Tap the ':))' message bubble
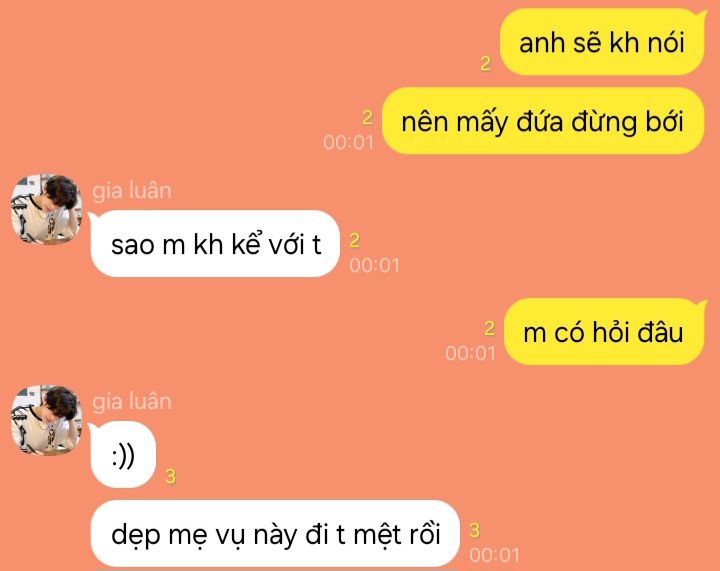The width and height of the screenshot is (720, 571). pos(123,455)
